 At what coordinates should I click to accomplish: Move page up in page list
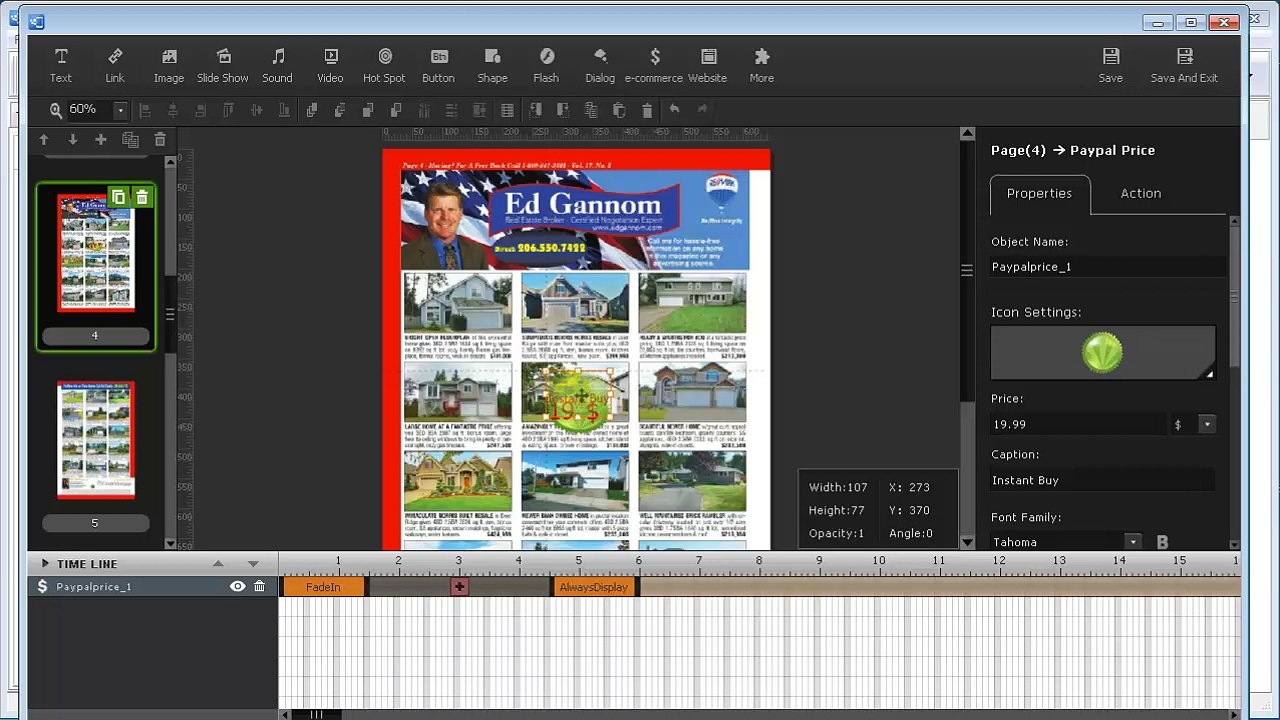coord(44,140)
